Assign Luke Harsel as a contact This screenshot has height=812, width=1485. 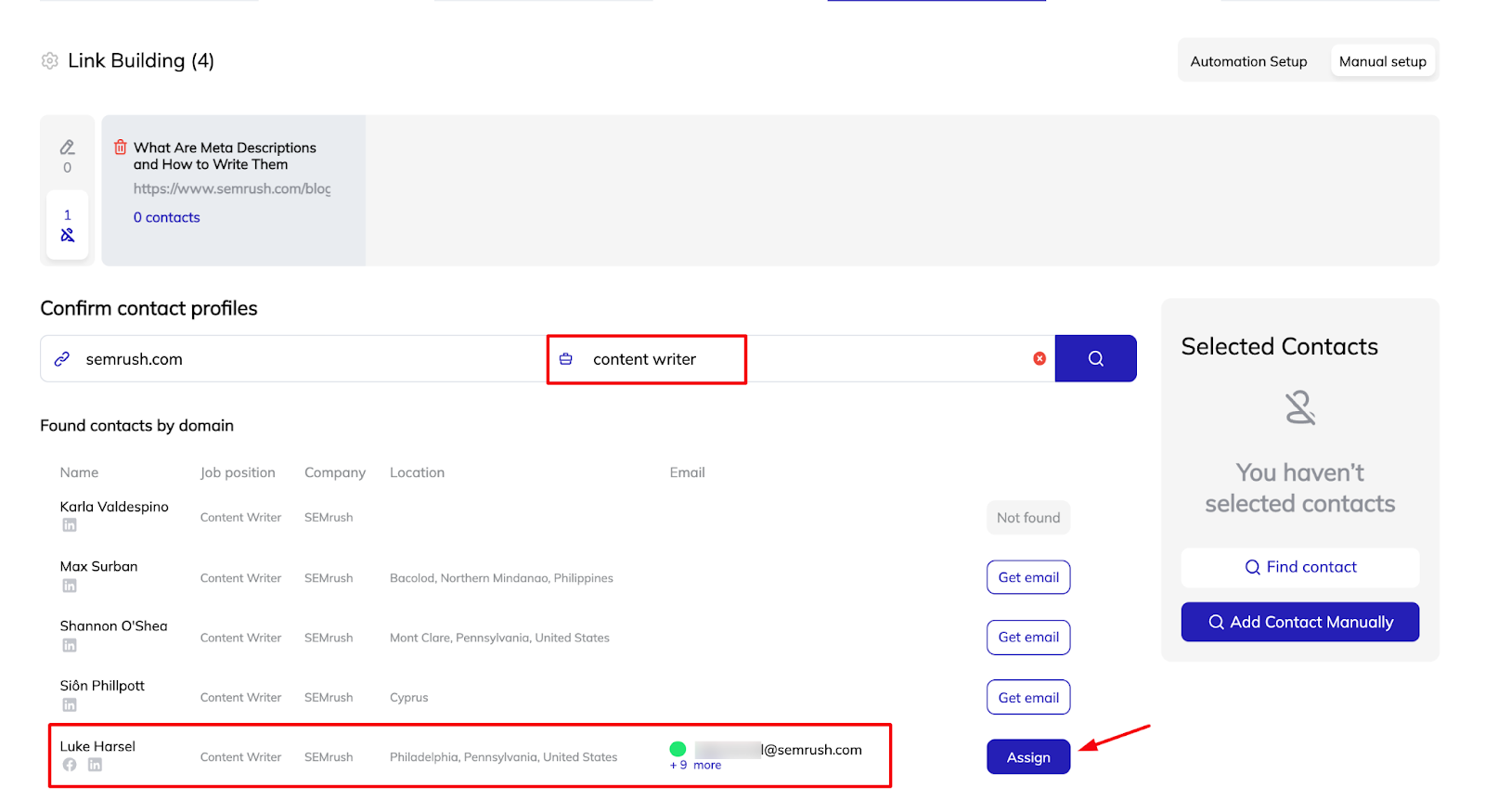coord(1028,757)
